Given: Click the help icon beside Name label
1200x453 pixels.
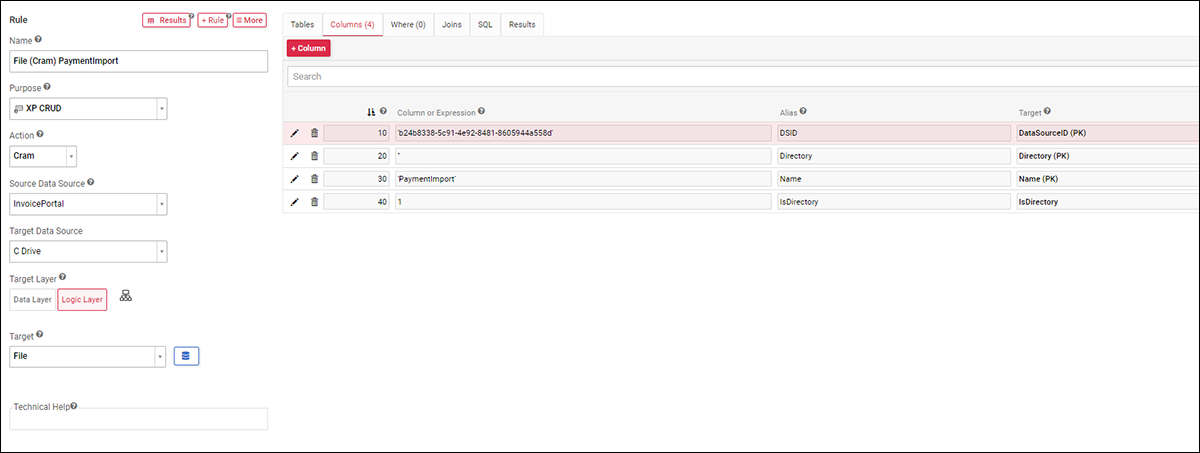Looking at the screenshot, I should pos(38,40).
